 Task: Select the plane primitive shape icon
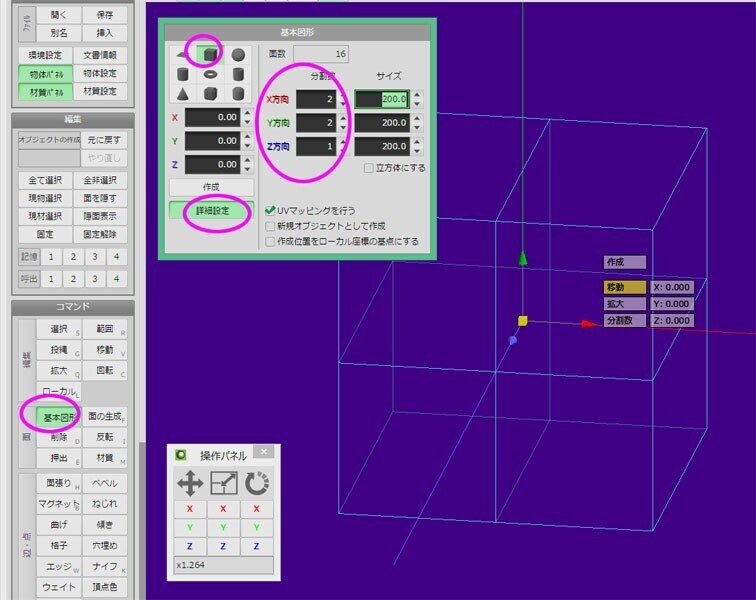(x=182, y=55)
